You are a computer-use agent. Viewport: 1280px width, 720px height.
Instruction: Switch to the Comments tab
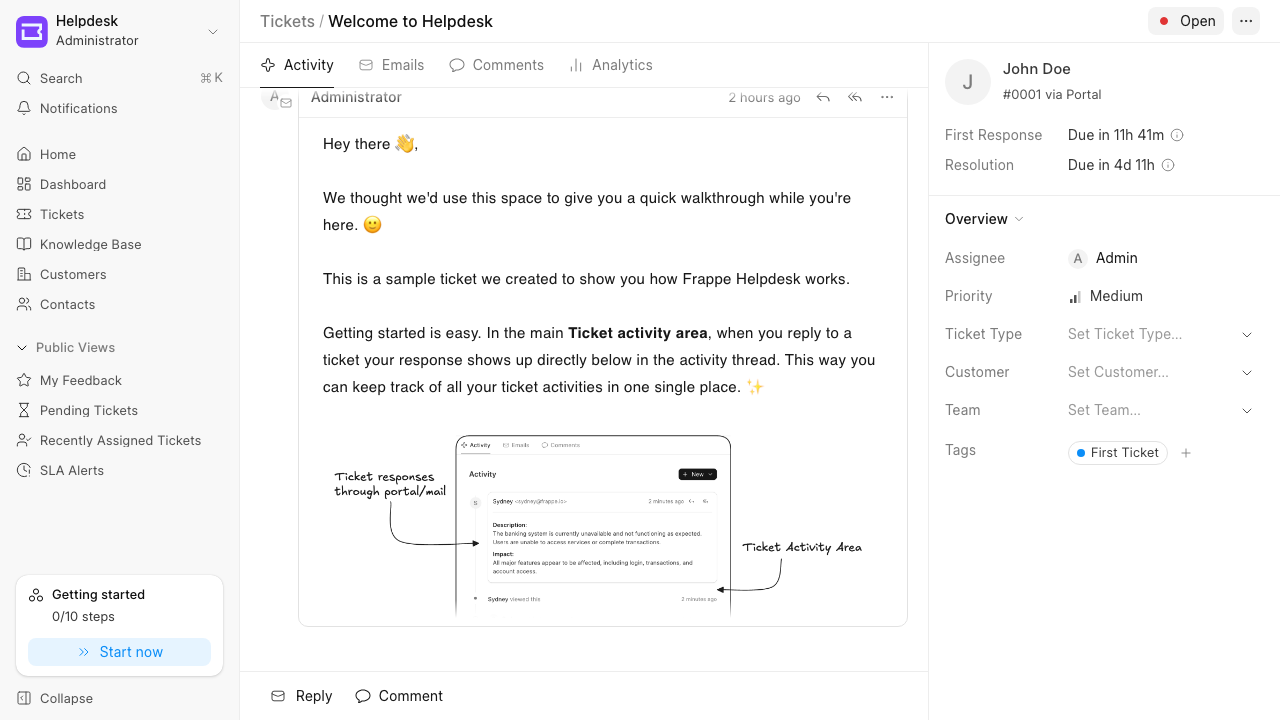496,65
